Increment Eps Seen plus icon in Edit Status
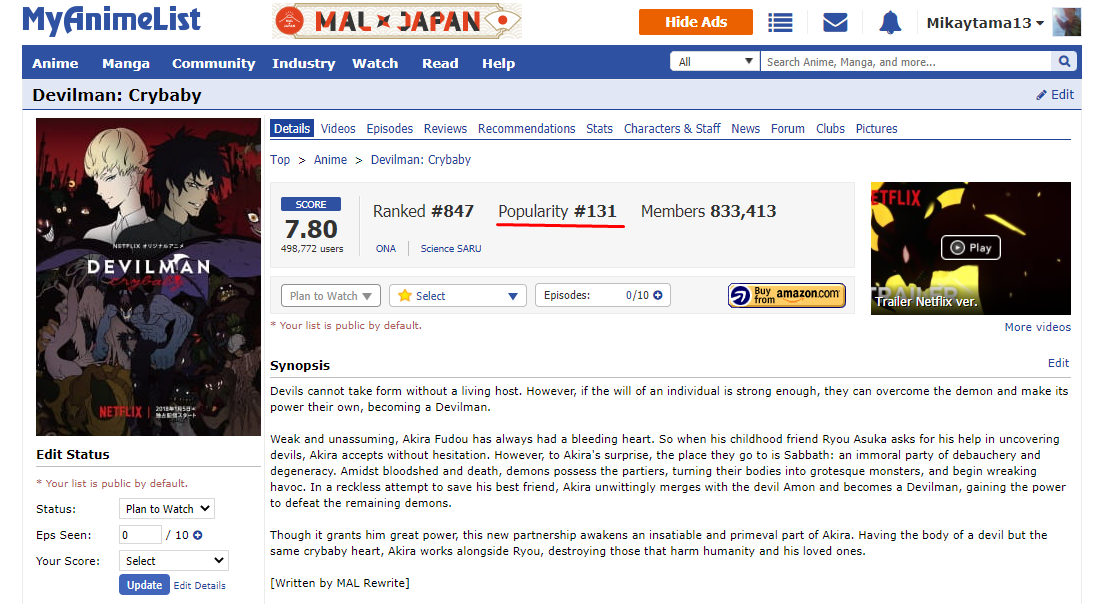 (198, 535)
